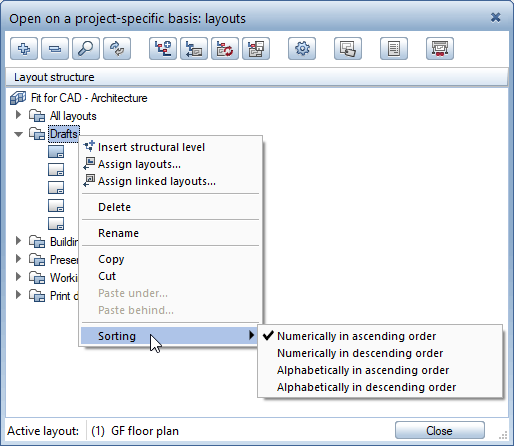514x446 pixels.
Task: Collapse the Drafts folder
Action: pyautogui.click(x=18, y=134)
